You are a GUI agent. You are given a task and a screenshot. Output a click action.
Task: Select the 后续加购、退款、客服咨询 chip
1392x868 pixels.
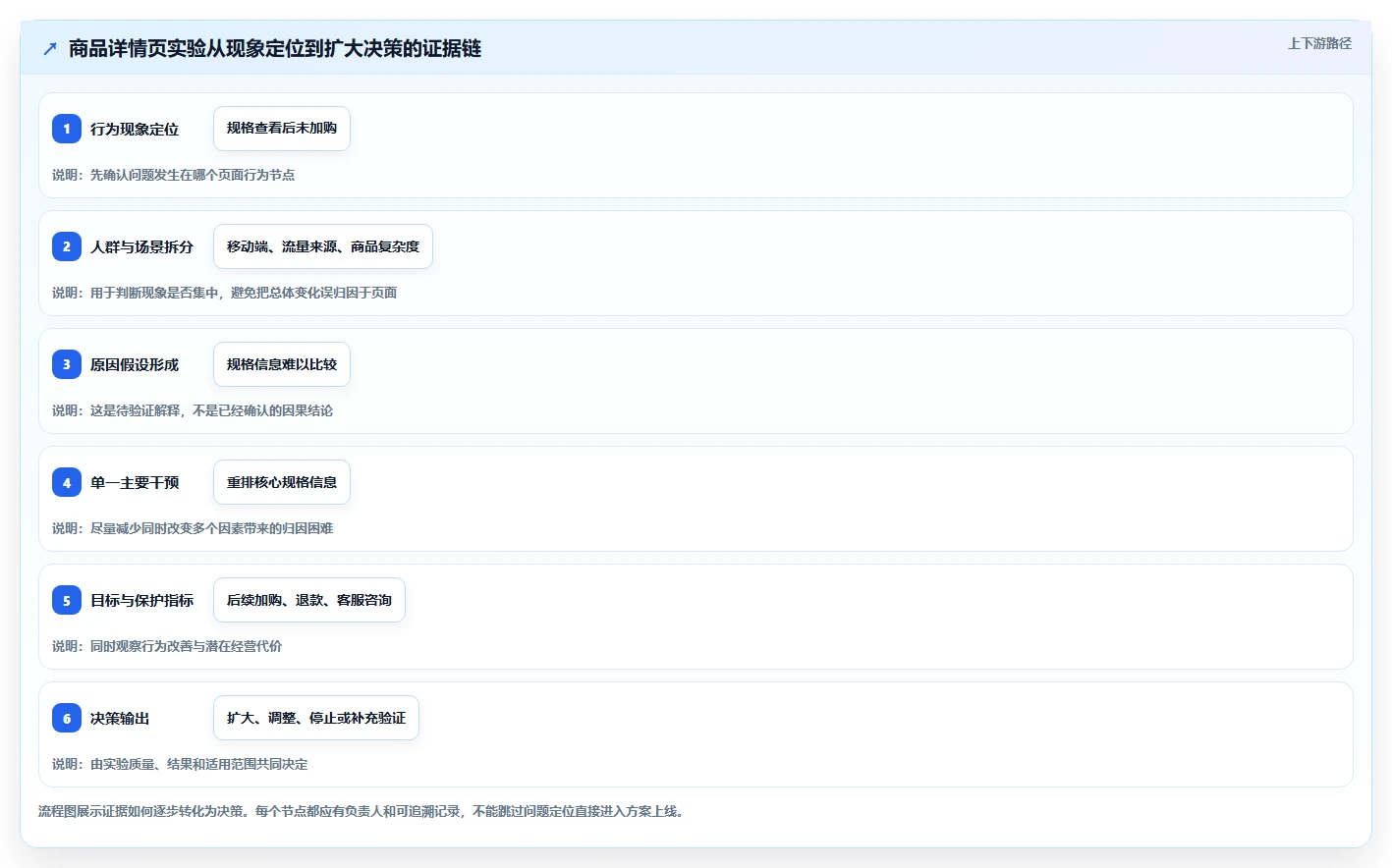[309, 600]
